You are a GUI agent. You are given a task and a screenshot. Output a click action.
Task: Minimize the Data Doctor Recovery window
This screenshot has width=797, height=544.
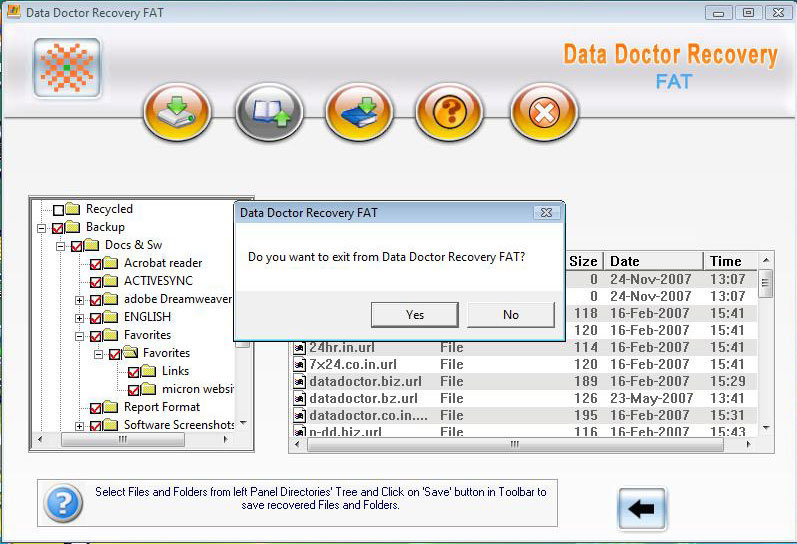(719, 13)
